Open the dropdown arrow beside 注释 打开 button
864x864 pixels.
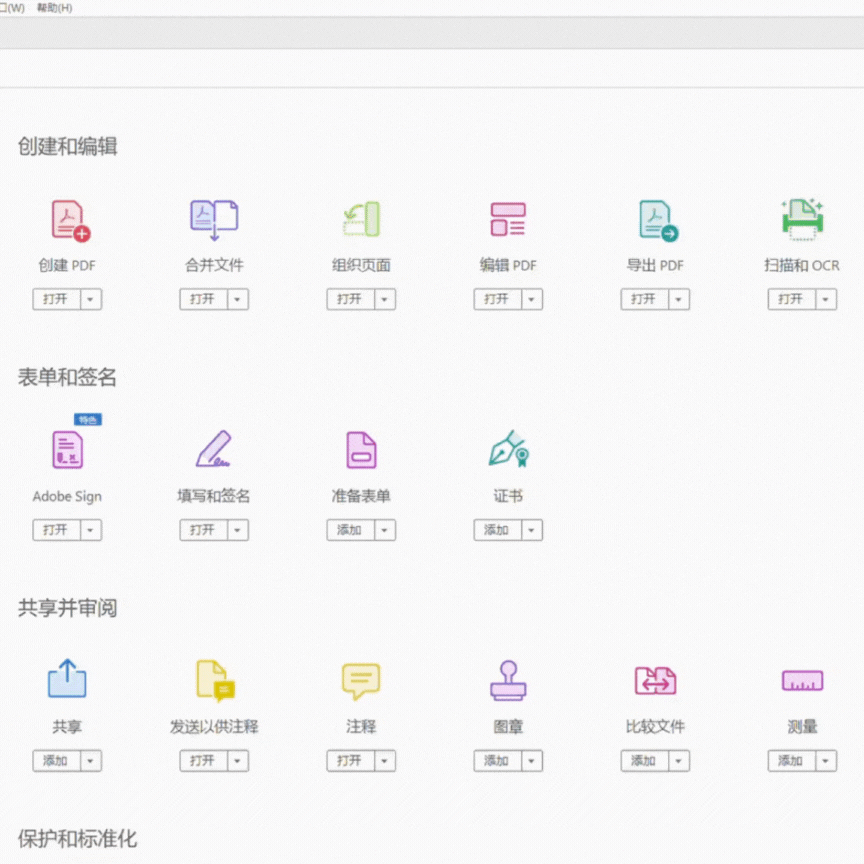(x=383, y=760)
